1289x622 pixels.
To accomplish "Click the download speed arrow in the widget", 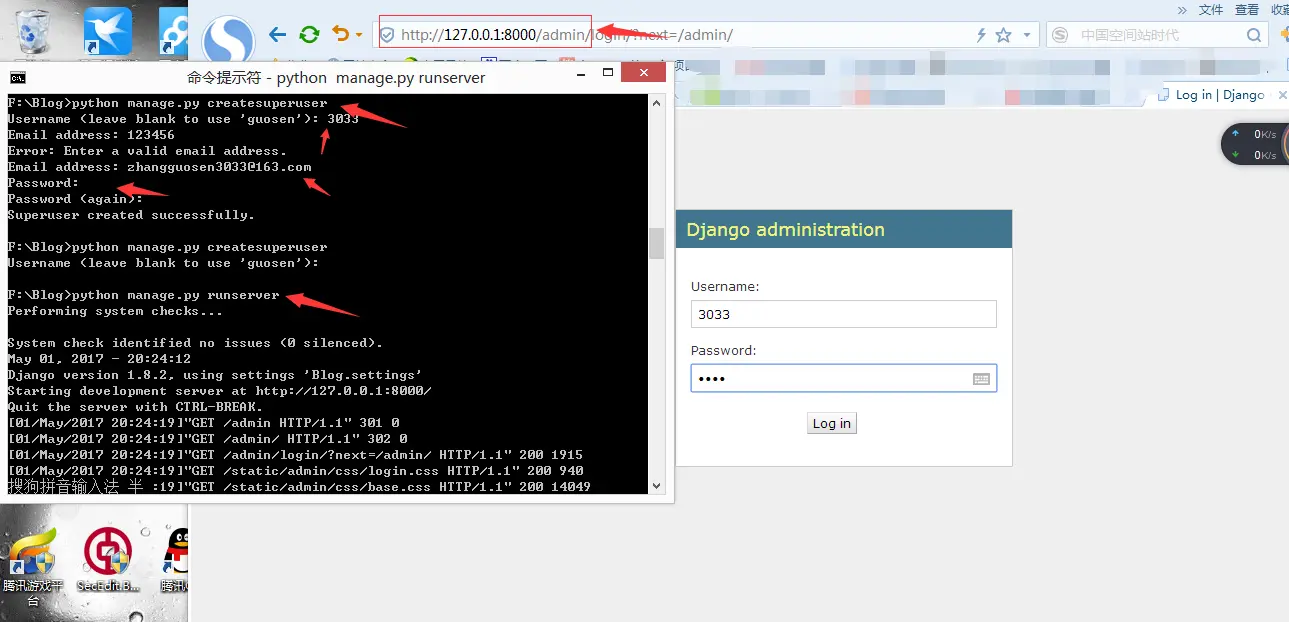I will [1235, 155].
